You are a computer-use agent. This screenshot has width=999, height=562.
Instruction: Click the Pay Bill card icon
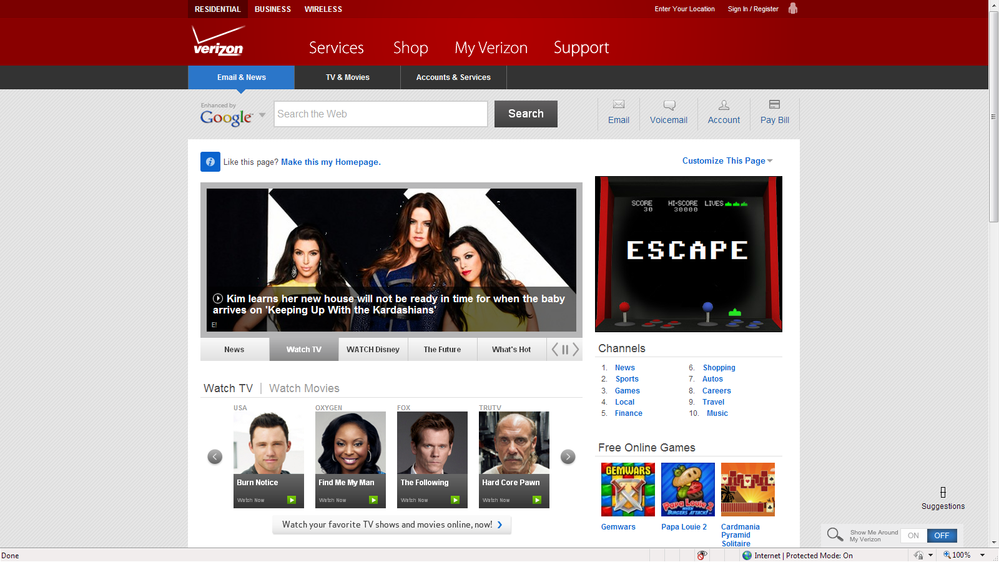[x=774, y=105]
